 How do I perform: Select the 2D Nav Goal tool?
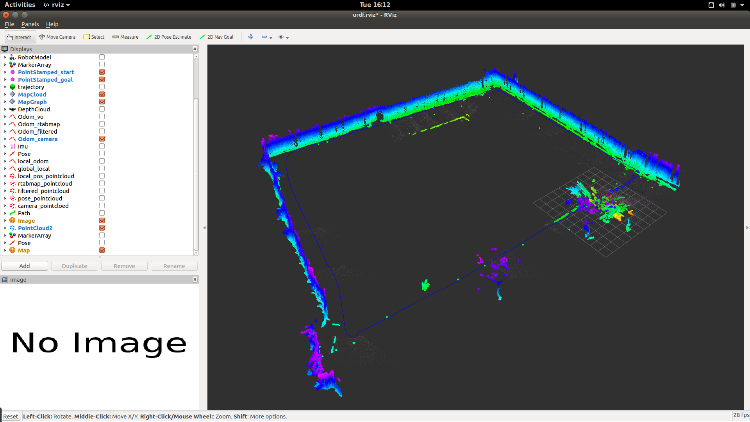219,36
